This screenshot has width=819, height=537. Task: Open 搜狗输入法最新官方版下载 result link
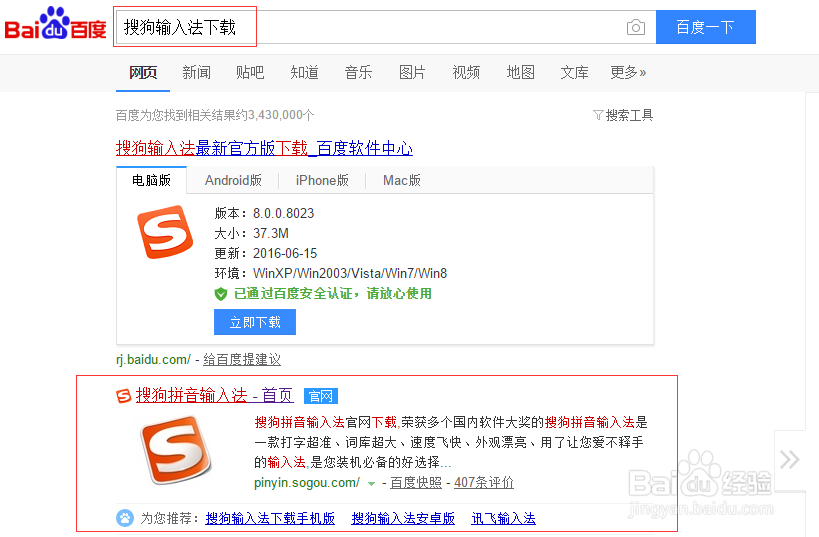point(264,148)
